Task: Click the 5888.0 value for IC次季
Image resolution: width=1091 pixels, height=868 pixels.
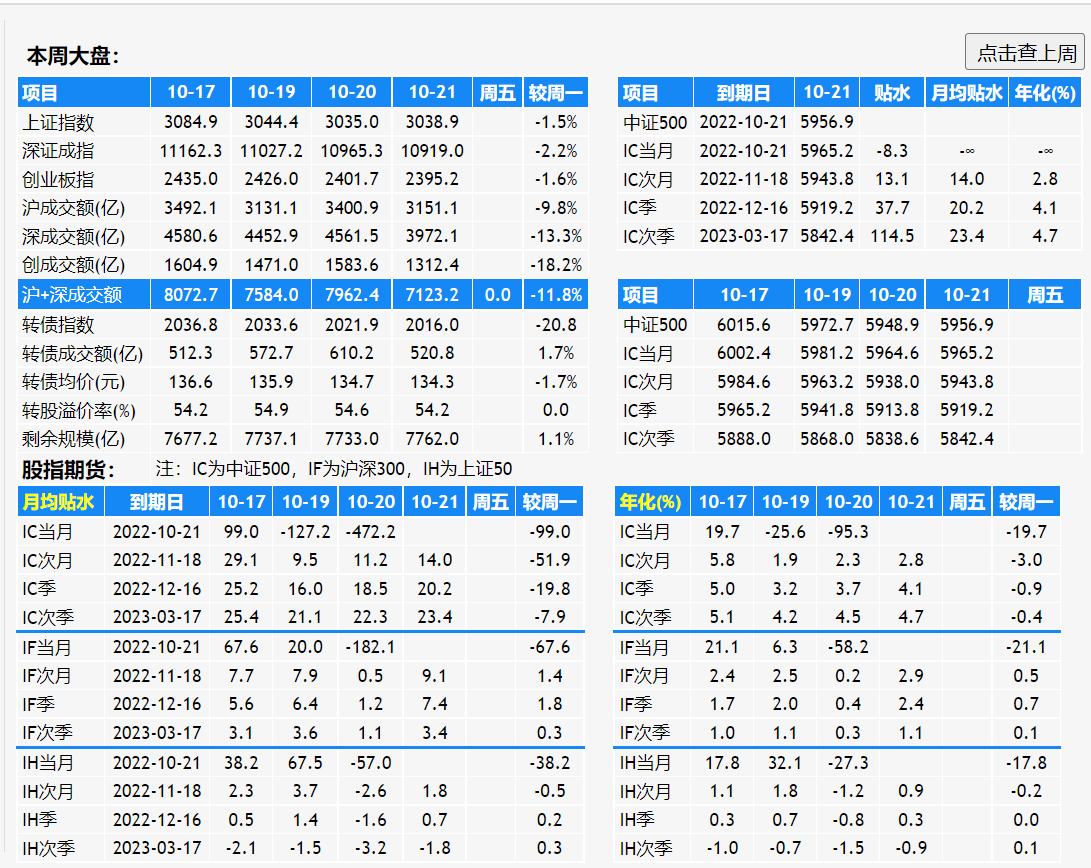Action: tap(744, 438)
